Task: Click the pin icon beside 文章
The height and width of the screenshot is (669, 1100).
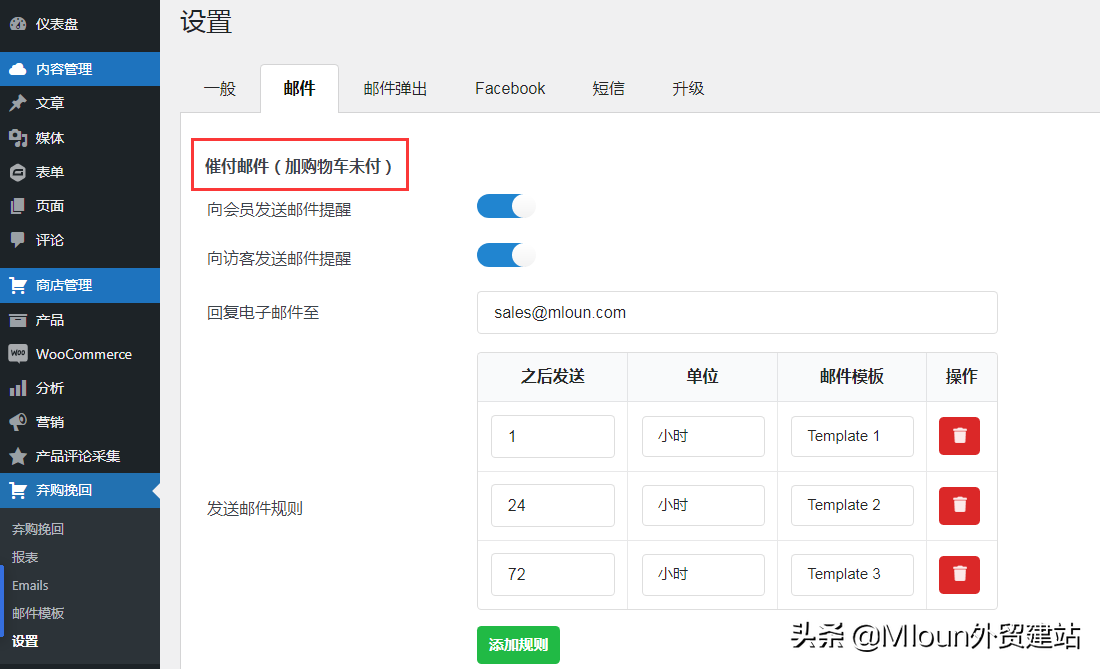Action: click(x=18, y=103)
